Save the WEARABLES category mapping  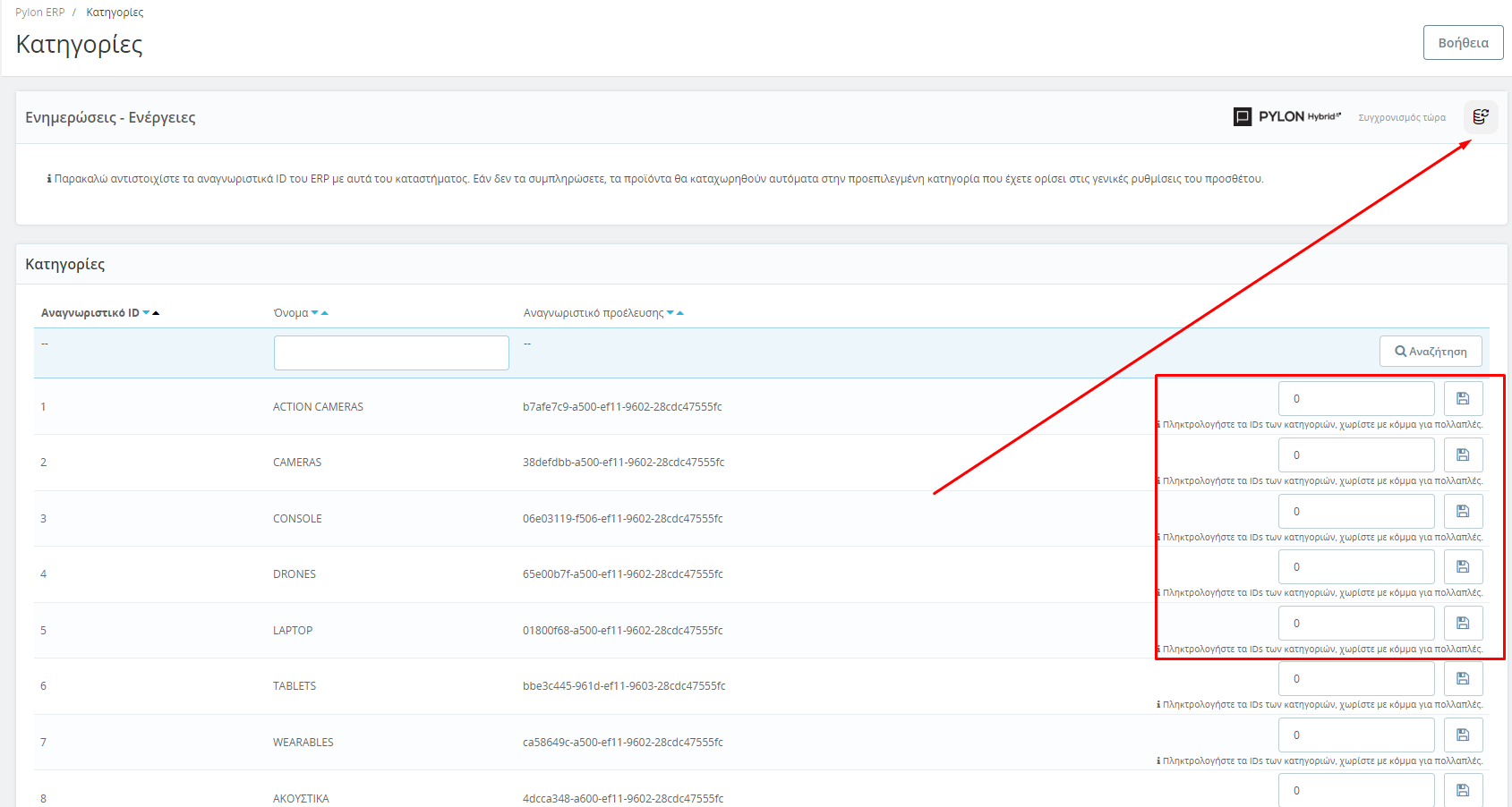pos(1463,735)
